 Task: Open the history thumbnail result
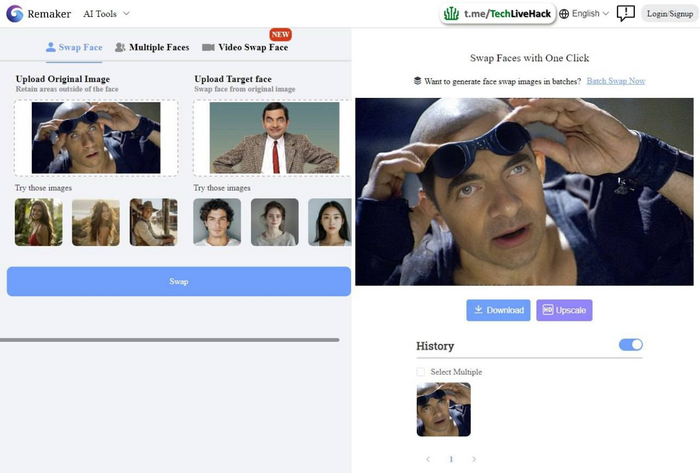[443, 409]
